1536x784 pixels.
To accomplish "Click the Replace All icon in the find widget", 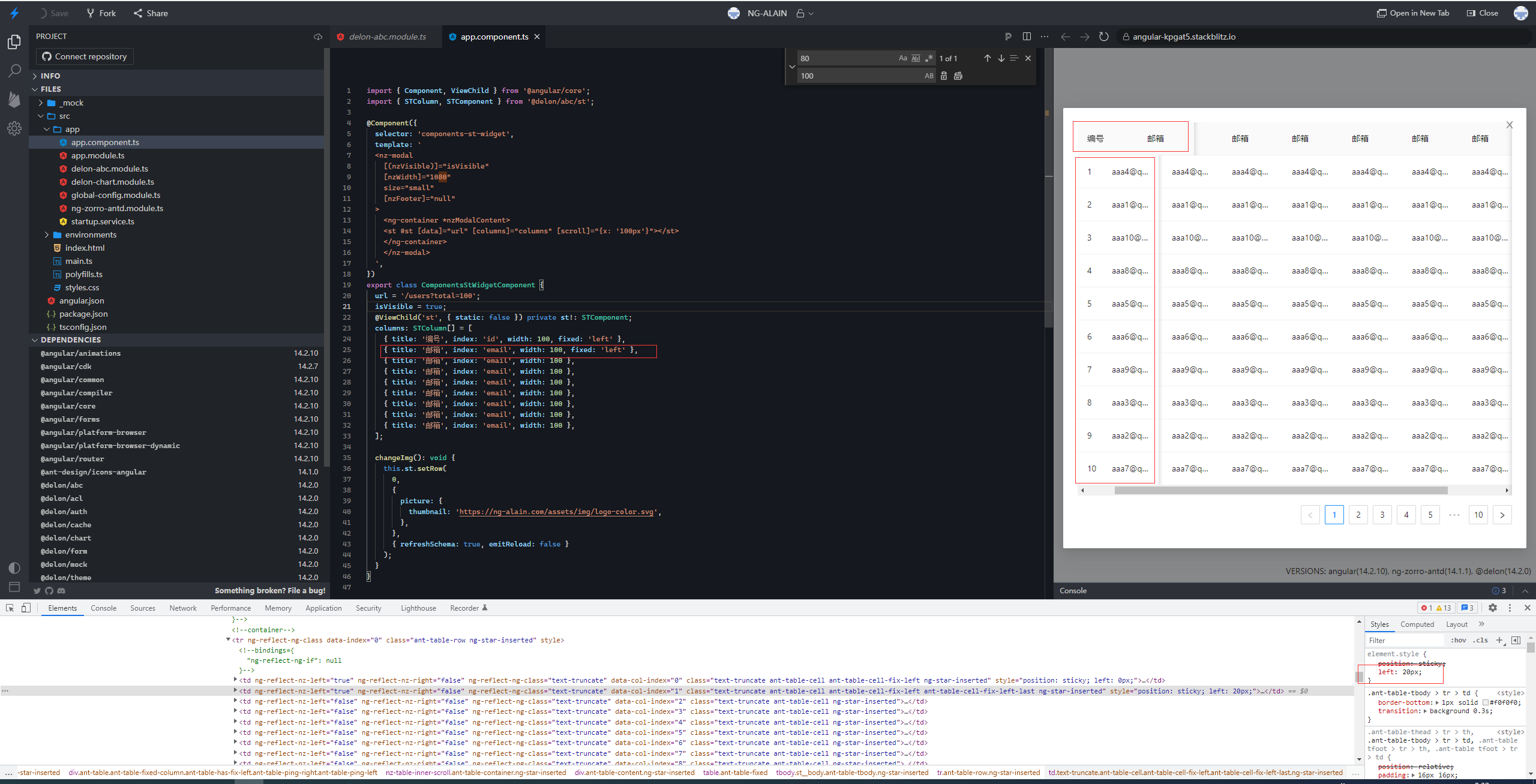I will (958, 76).
